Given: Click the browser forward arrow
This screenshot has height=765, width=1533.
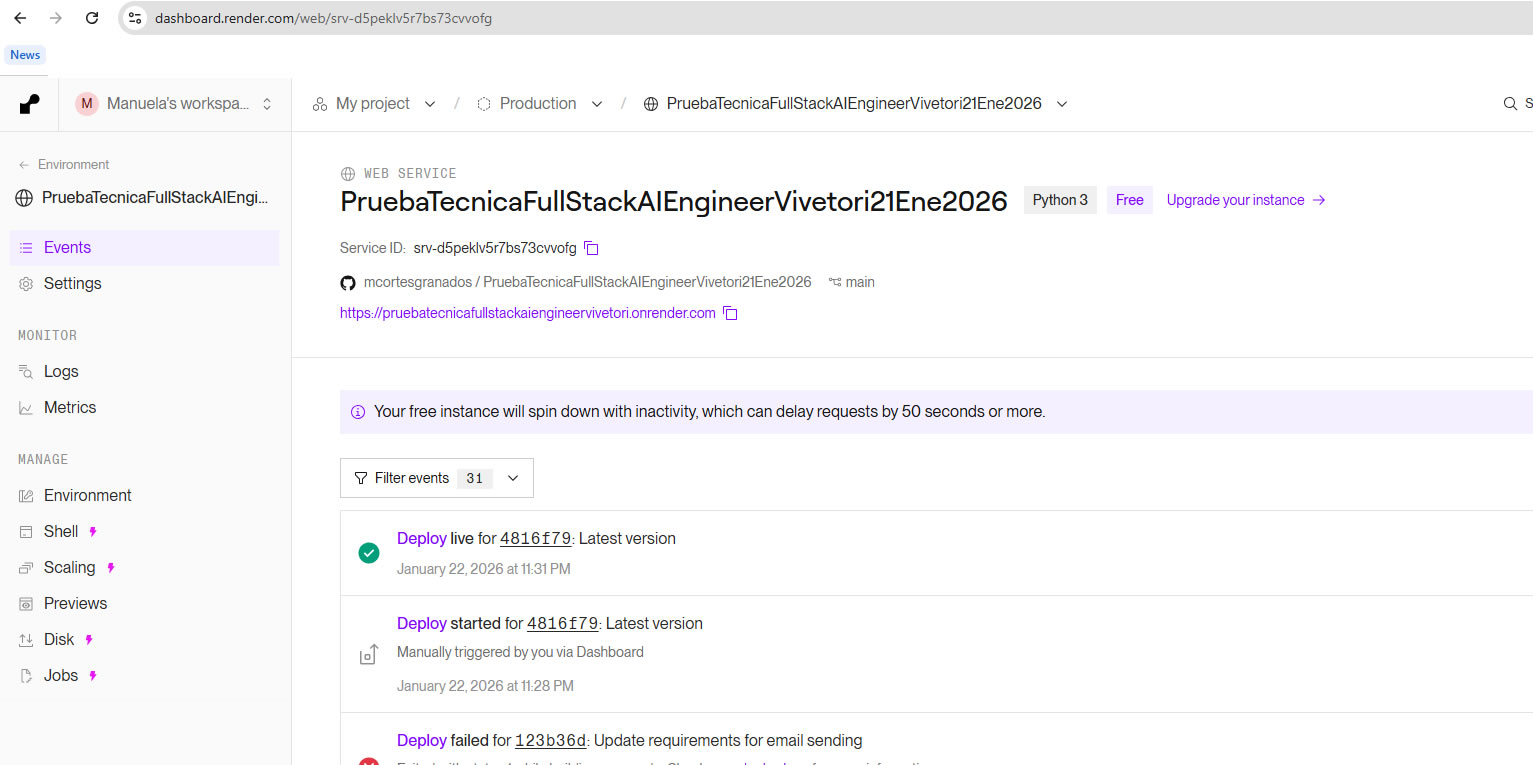Looking at the screenshot, I should click(56, 18).
